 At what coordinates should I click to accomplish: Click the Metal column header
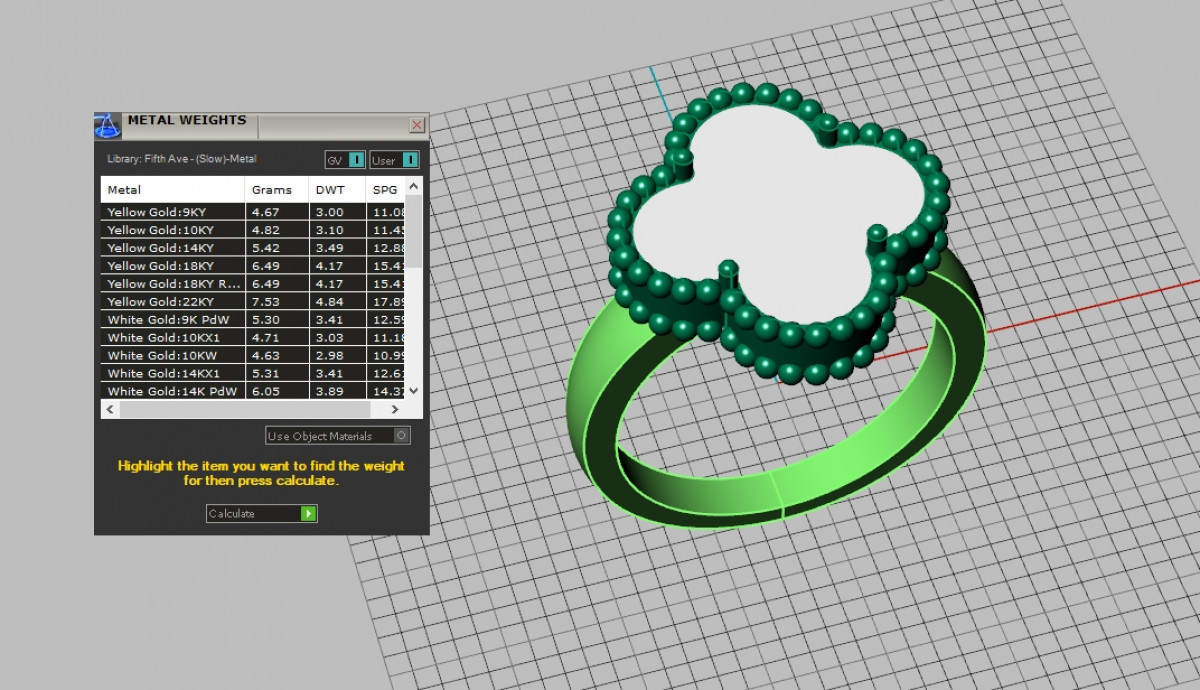click(173, 190)
